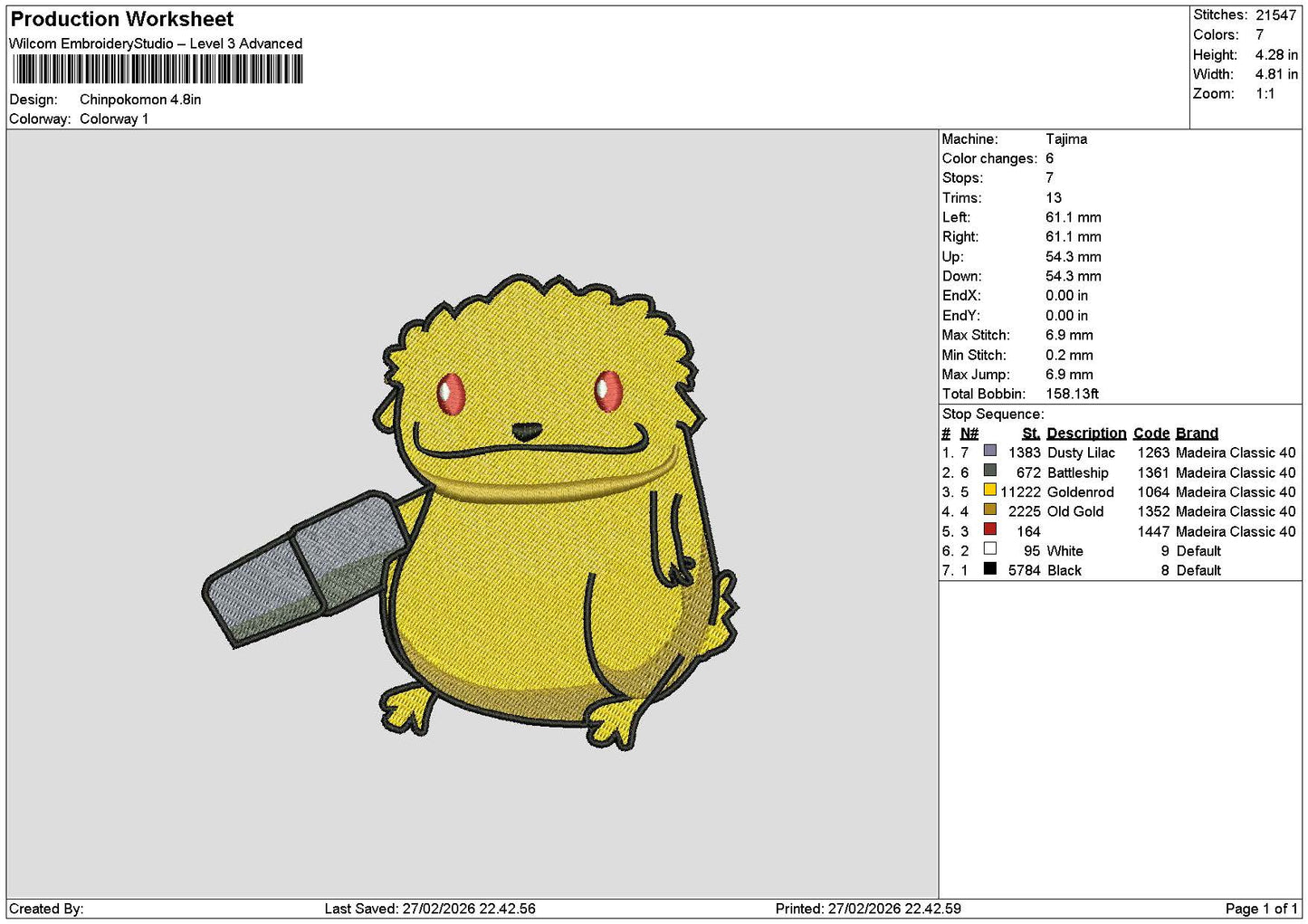Screen dimensions: 1308x924
Task: Click thread code 1263
Action: [x=1153, y=452]
